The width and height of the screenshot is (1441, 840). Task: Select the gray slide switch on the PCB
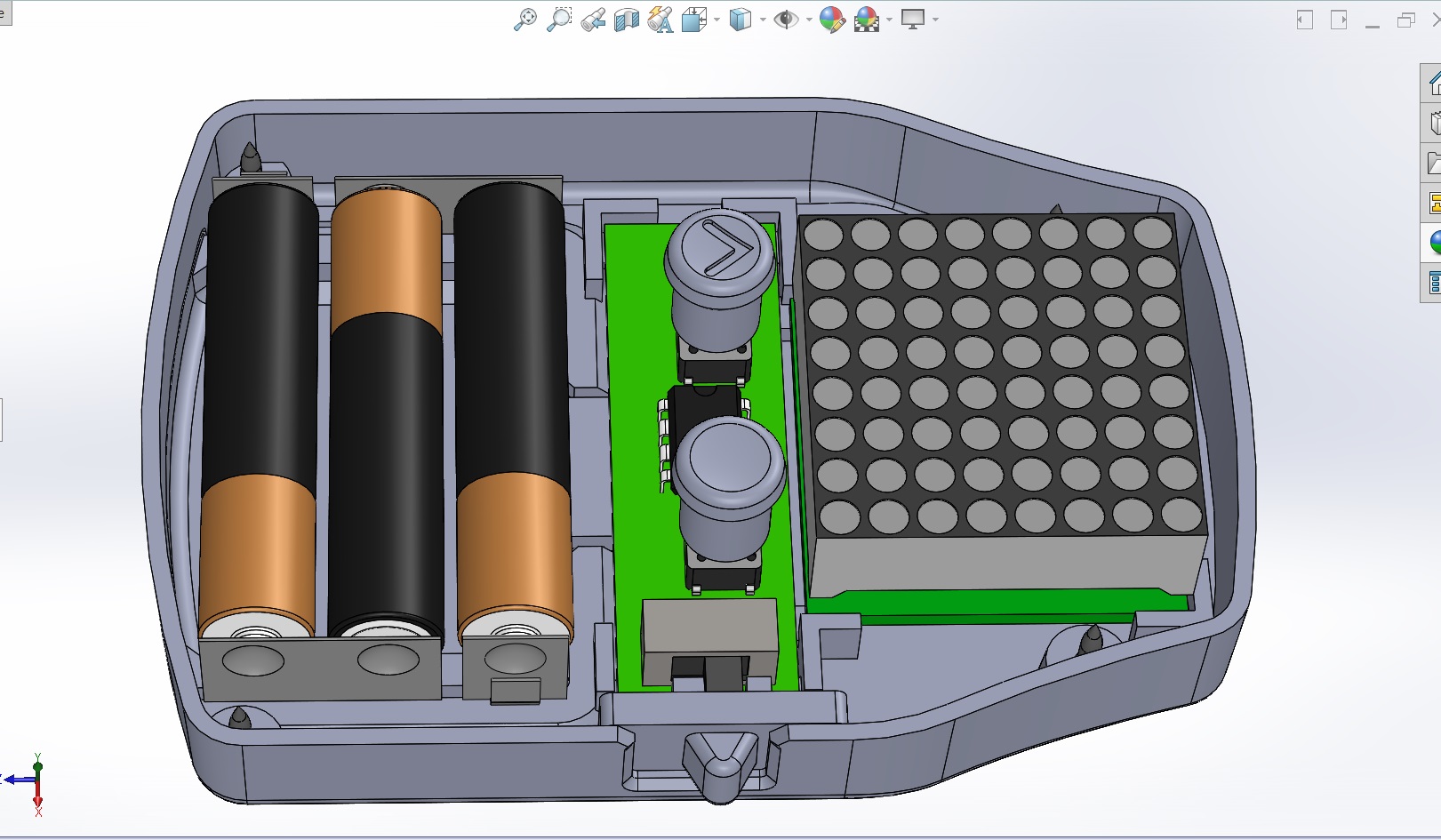click(x=708, y=642)
